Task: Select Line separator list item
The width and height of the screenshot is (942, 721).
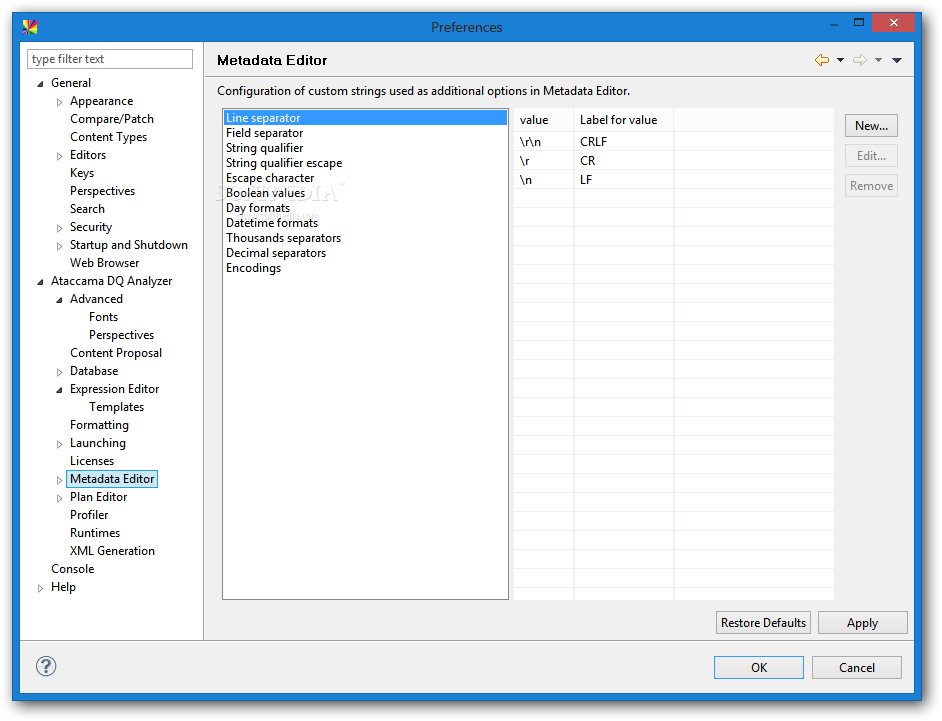Action: [x=365, y=118]
